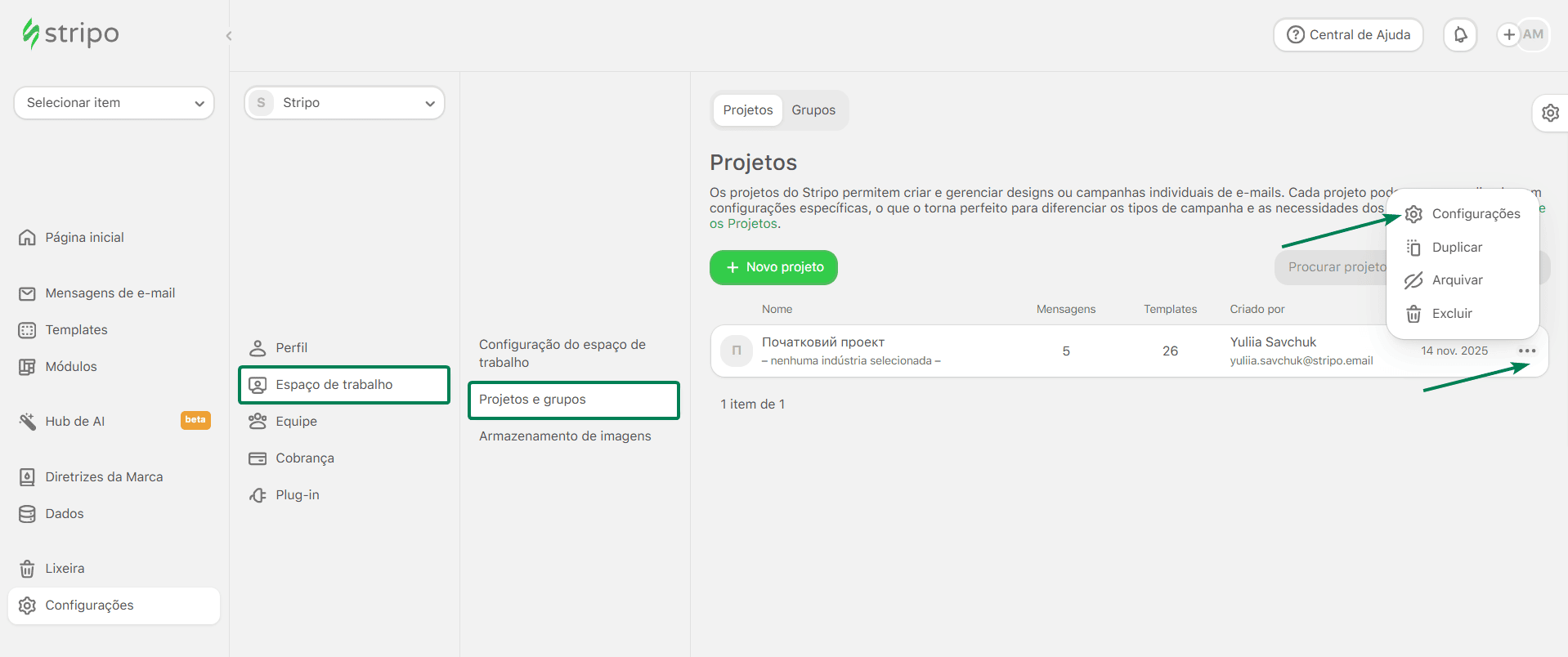Screen dimensions: 1568x657
Task: Open Hub de AI
Action: coord(74,422)
